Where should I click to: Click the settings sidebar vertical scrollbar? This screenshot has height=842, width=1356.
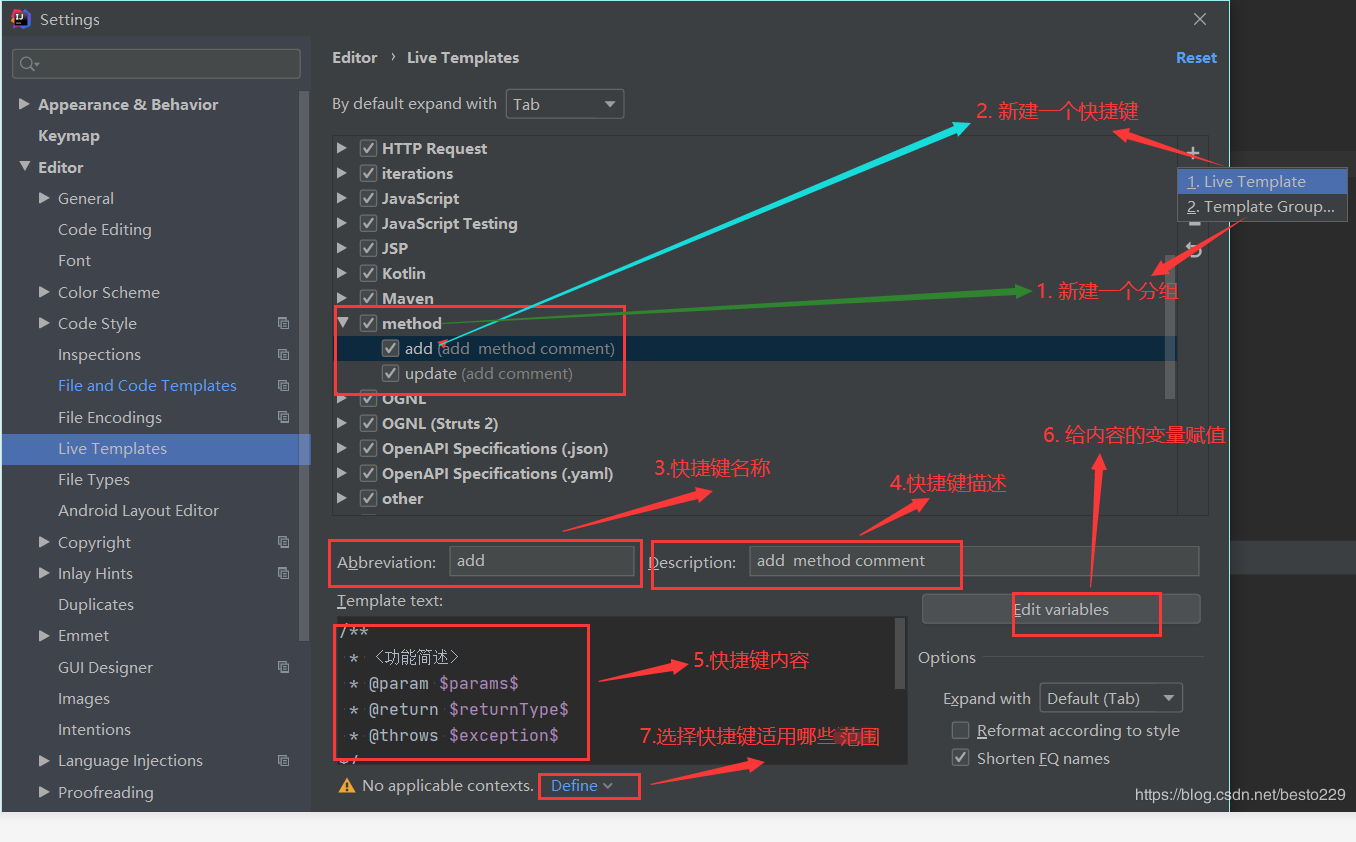click(x=305, y=365)
